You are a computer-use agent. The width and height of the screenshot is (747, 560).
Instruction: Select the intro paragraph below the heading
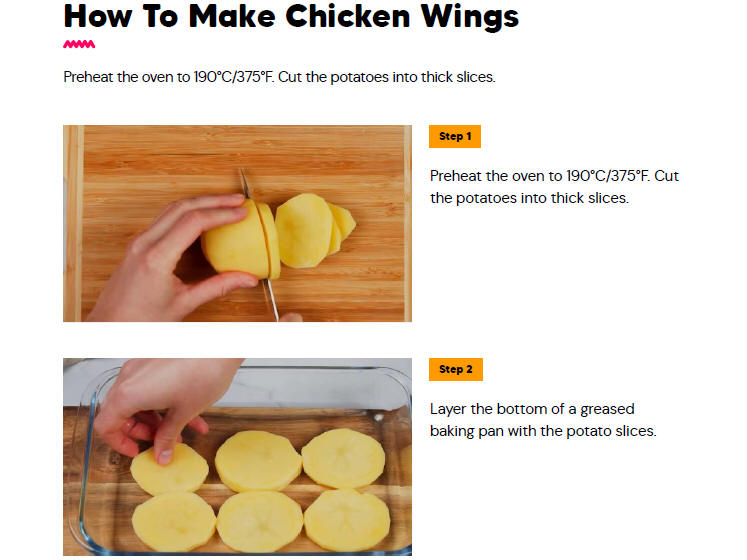[x=280, y=77]
